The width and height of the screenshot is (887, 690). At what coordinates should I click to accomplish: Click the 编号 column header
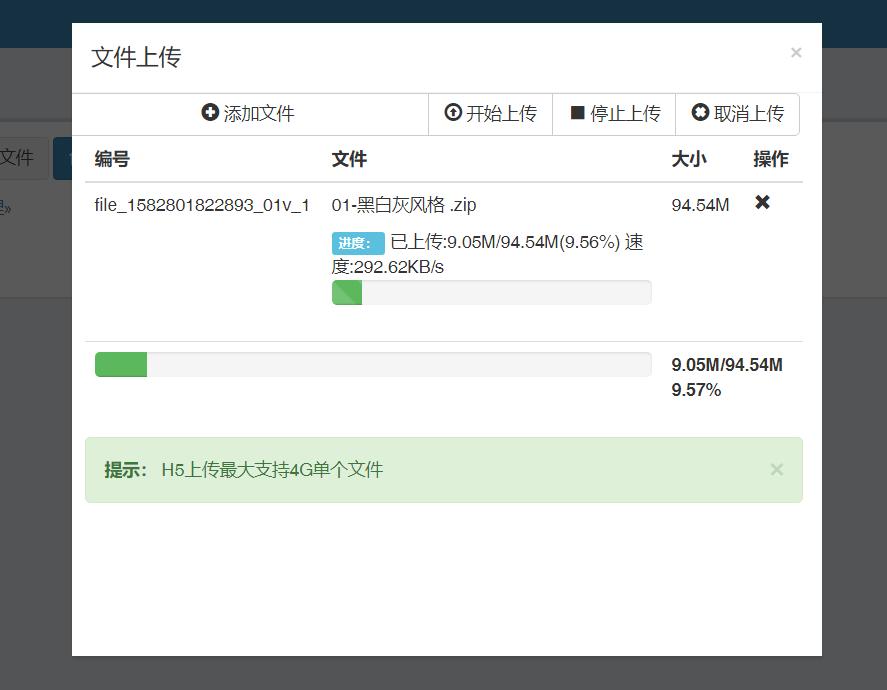(x=111, y=158)
